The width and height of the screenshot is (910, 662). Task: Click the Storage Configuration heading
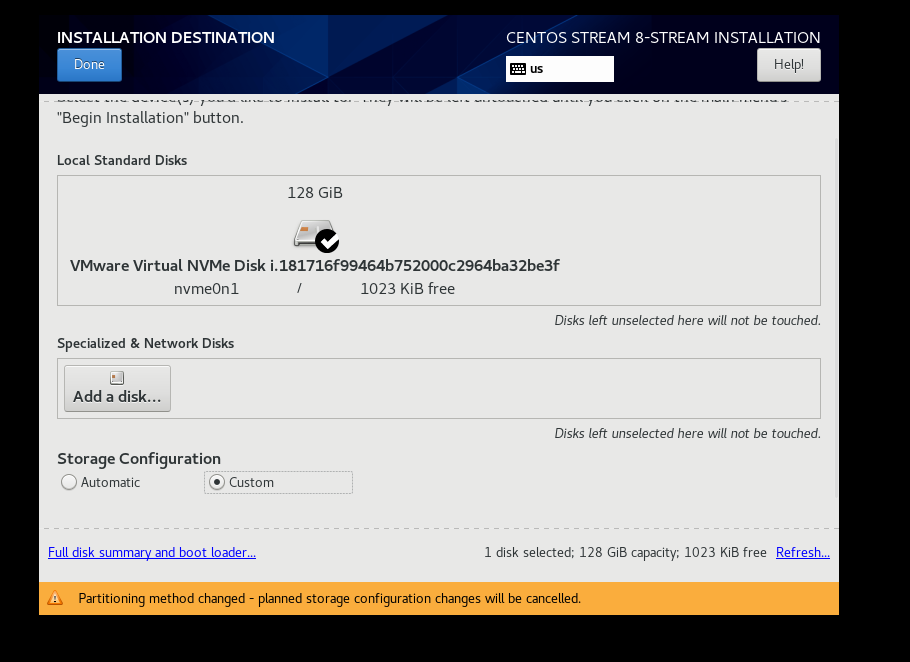pos(139,458)
